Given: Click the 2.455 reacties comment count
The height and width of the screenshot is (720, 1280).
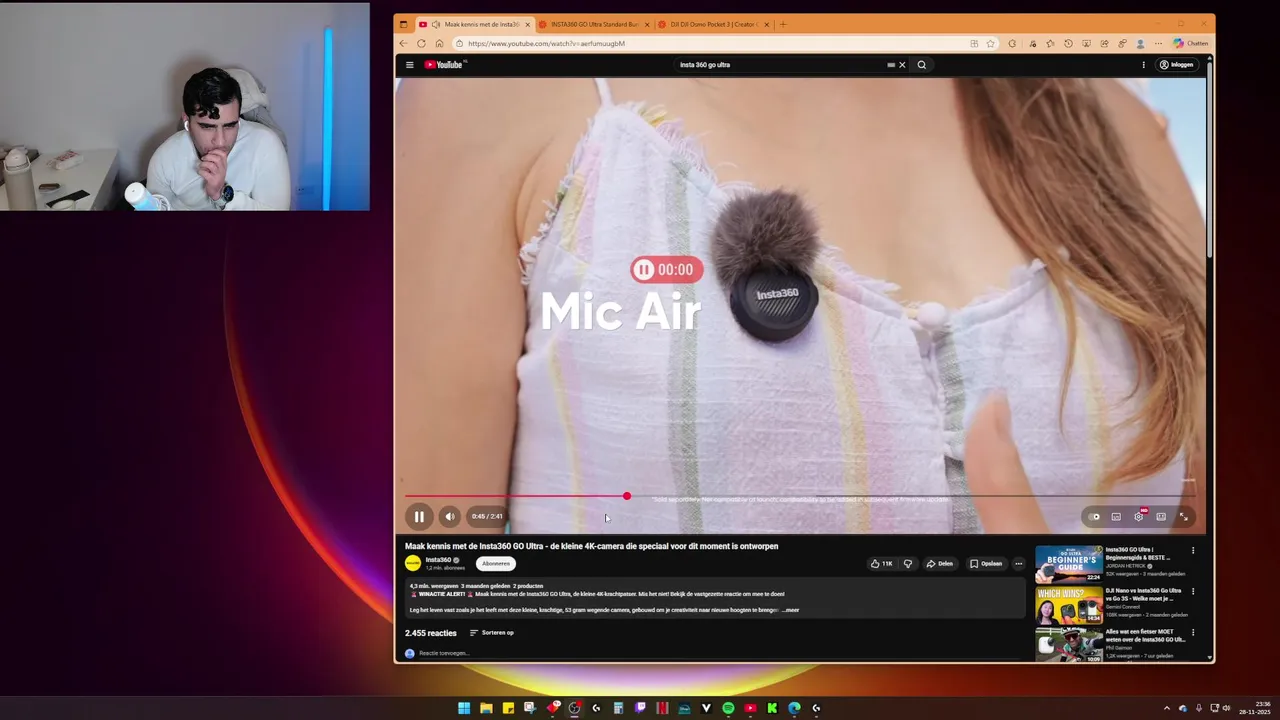Looking at the screenshot, I should coord(430,633).
